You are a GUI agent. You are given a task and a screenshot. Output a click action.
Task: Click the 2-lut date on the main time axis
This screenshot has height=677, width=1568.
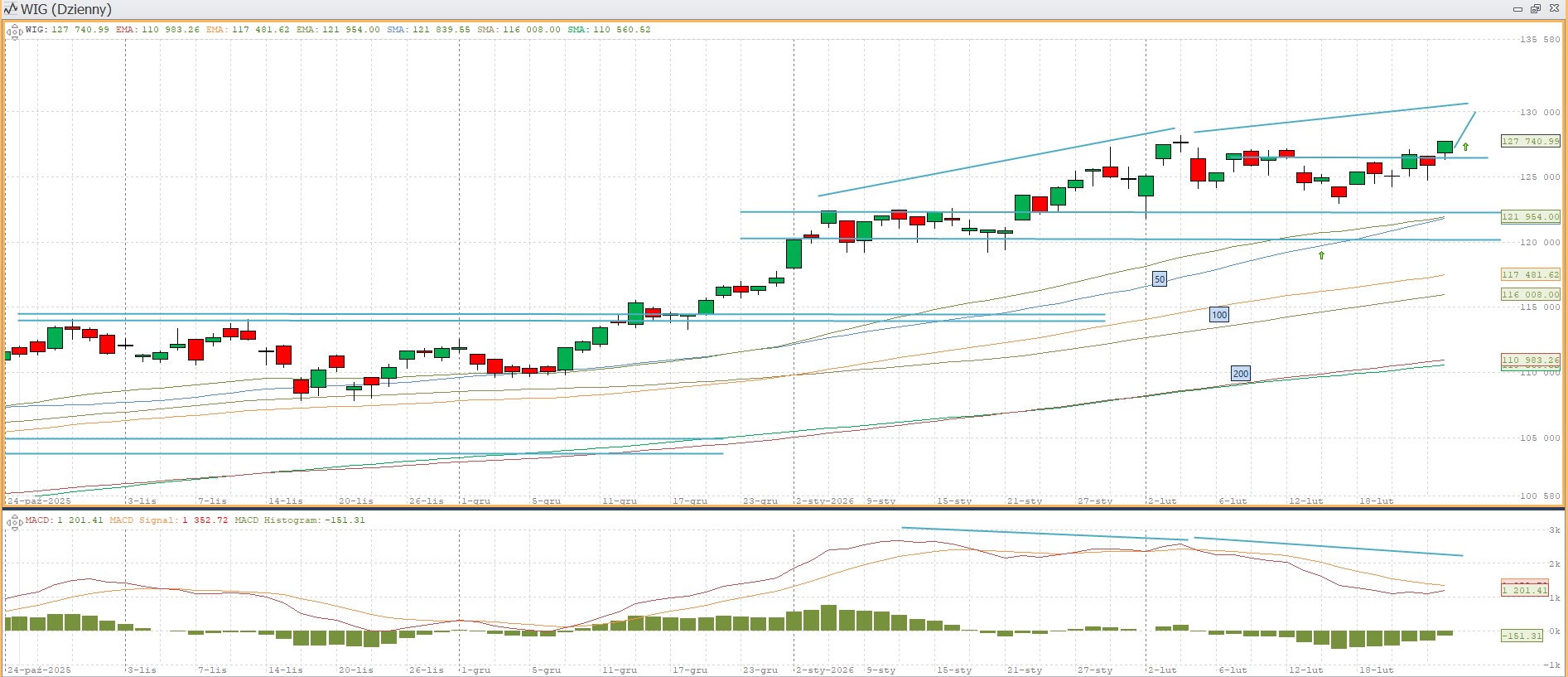point(1162,501)
